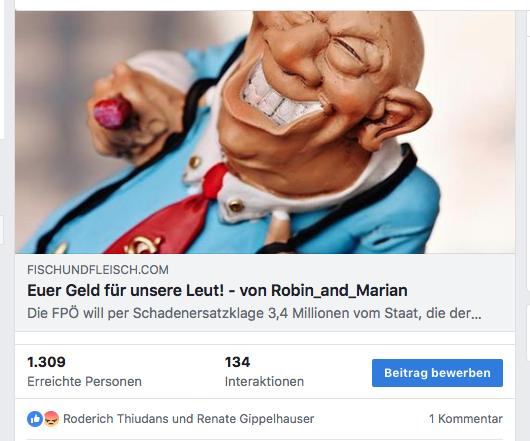This screenshot has height=441, width=530.
Task: Open Renate Gippelhauser's name in reactions
Action: tap(256, 419)
